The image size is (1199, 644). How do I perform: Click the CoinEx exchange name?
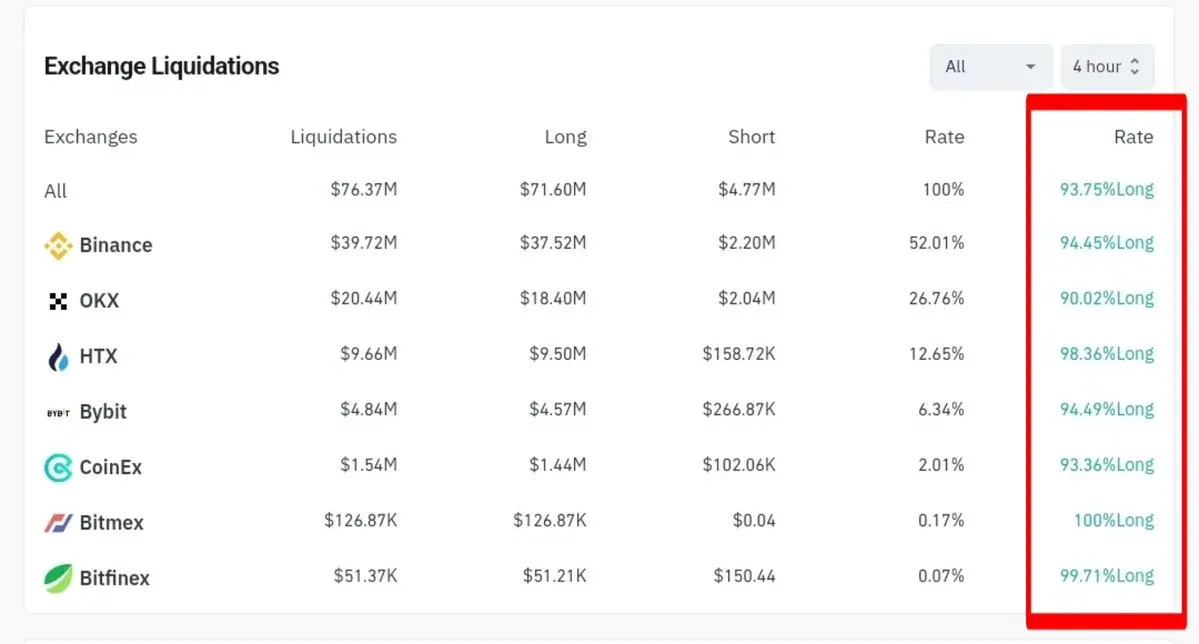coord(111,467)
